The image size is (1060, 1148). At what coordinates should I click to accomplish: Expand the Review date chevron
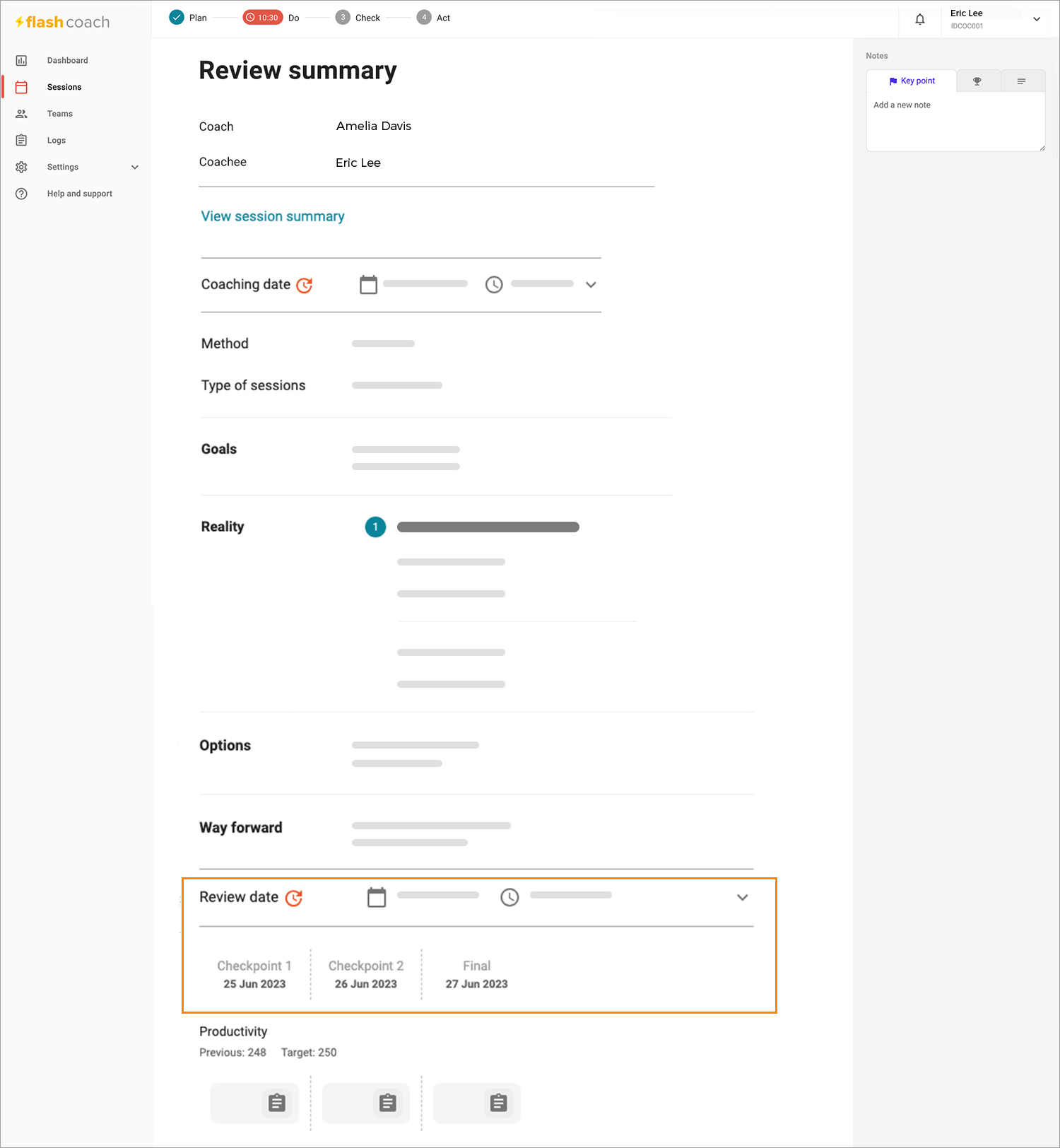(x=743, y=898)
